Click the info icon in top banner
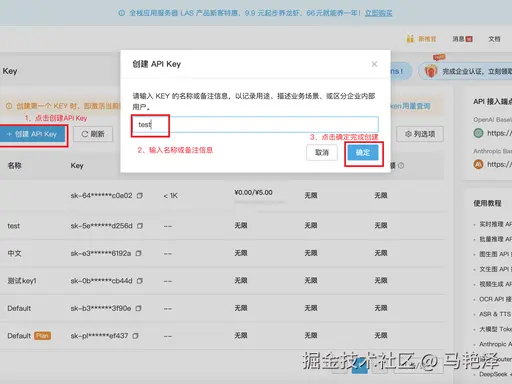The image size is (512, 384). point(122,13)
